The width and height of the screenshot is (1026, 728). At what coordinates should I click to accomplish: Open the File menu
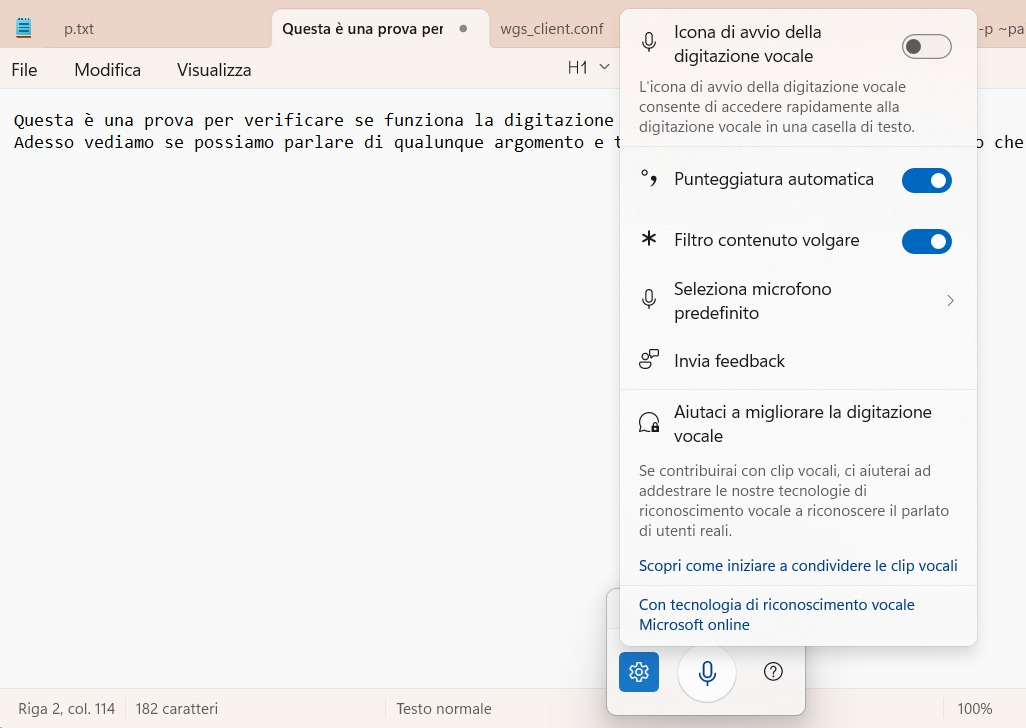(23, 69)
